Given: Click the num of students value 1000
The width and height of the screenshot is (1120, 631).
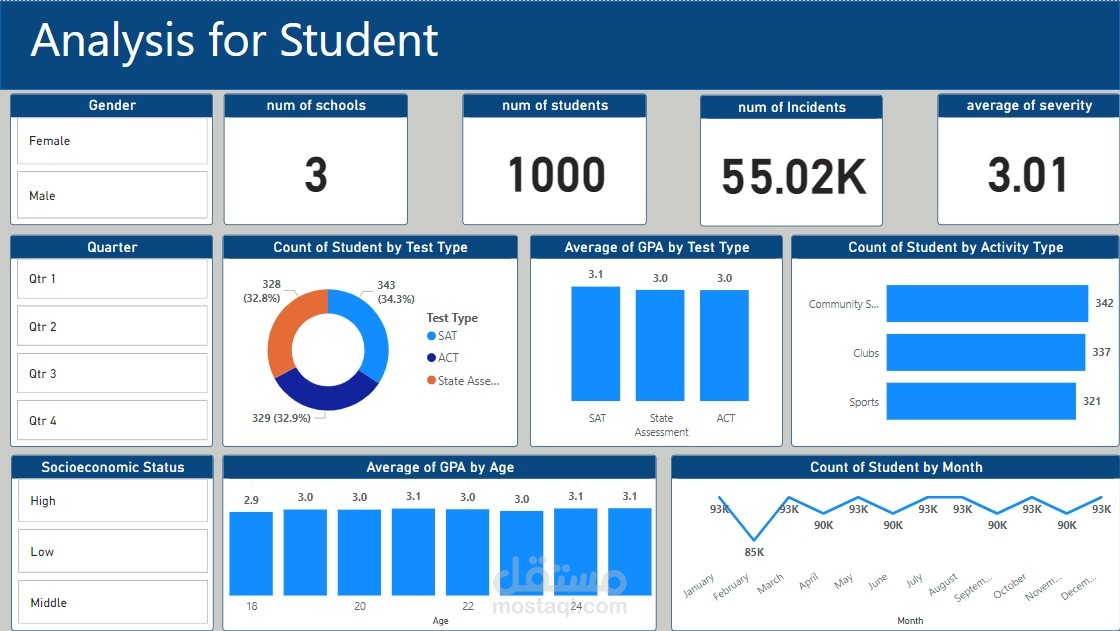Looking at the screenshot, I should coord(556,175).
